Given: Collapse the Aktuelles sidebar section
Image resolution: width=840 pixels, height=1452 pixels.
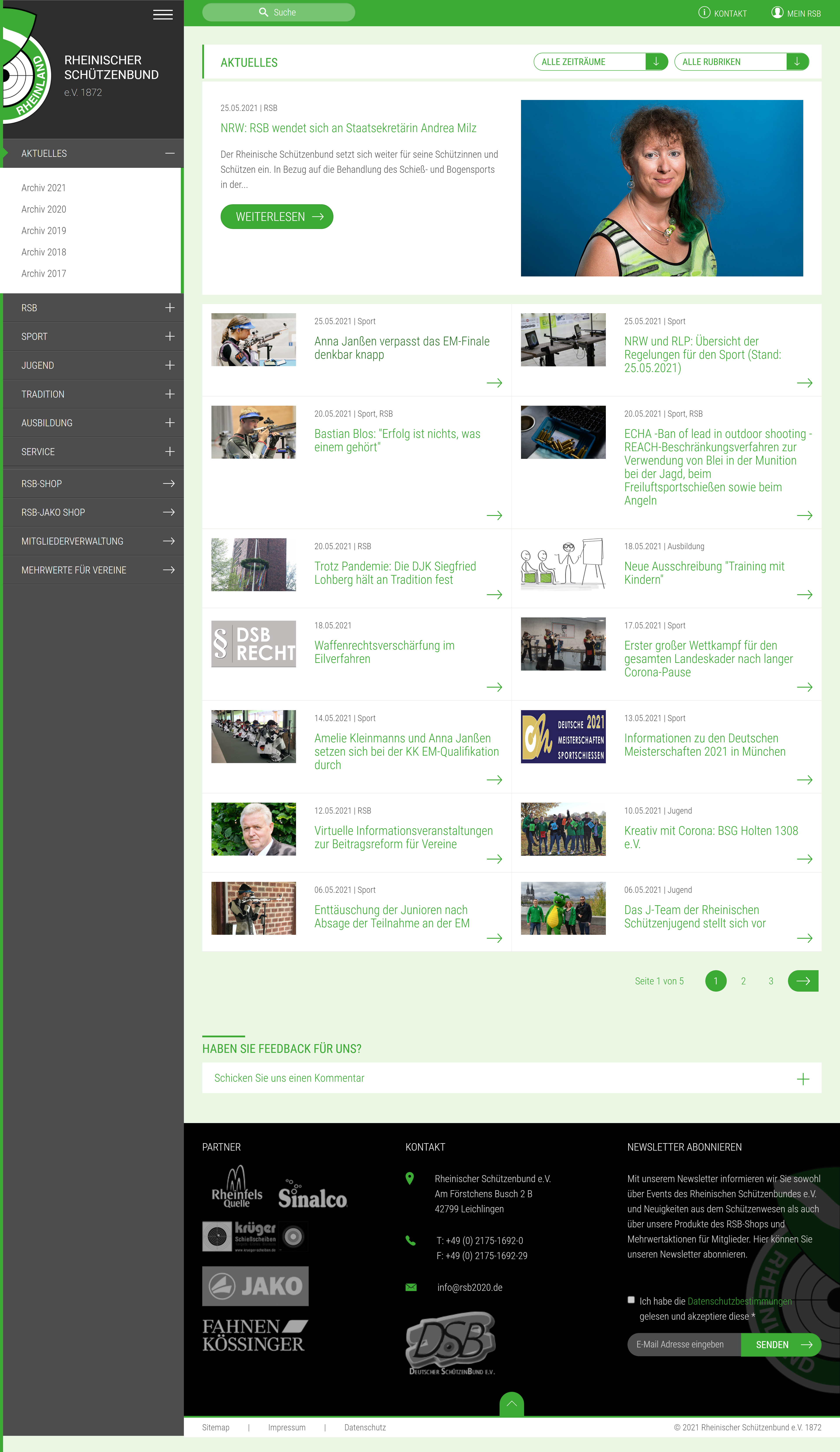Looking at the screenshot, I should pyautogui.click(x=169, y=153).
